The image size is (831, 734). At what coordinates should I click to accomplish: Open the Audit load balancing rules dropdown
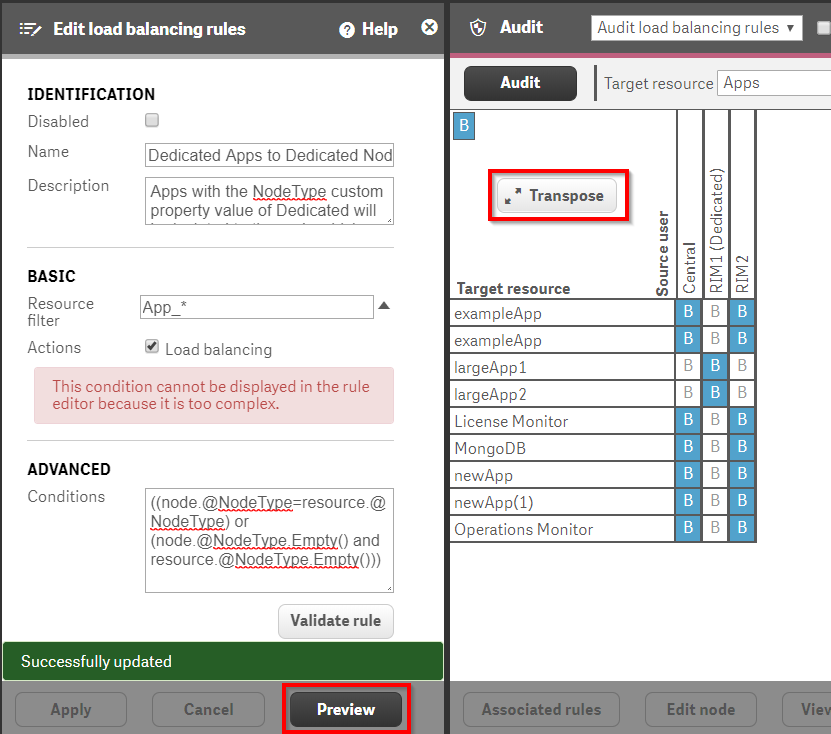coord(696,28)
